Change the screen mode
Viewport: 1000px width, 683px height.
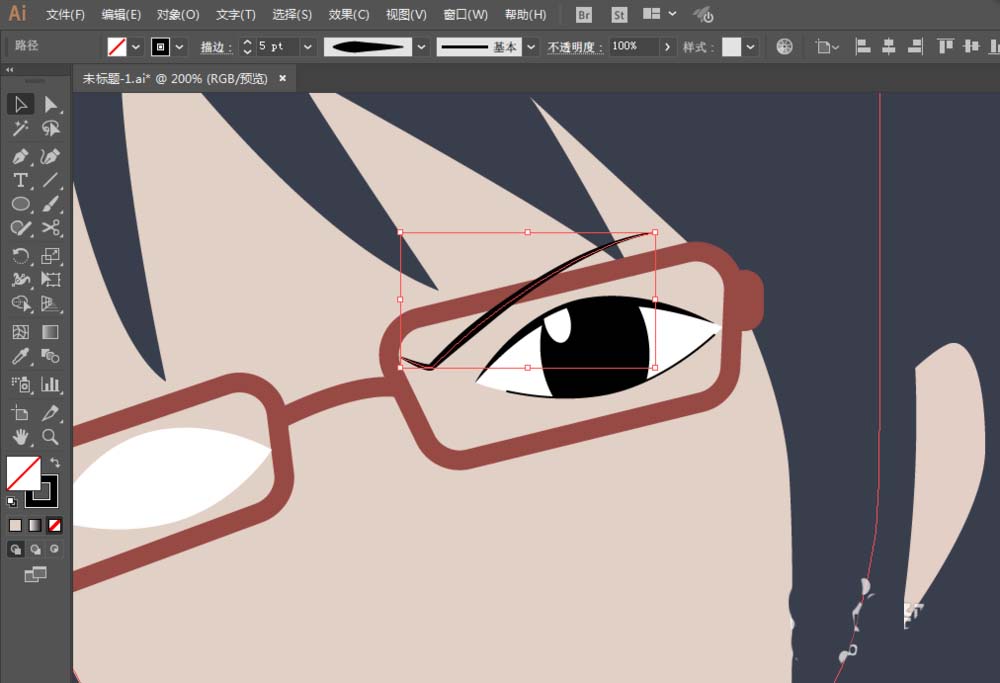pos(35,575)
